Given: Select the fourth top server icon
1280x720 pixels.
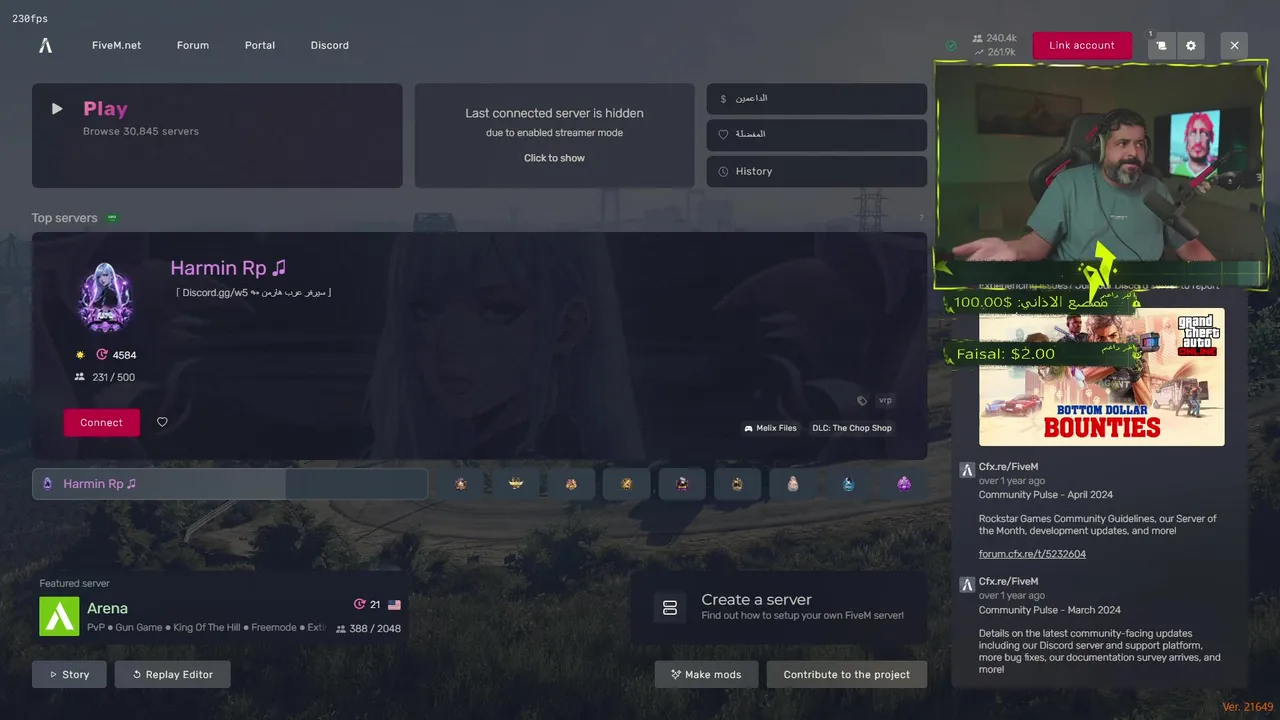Looking at the screenshot, I should click(627, 484).
